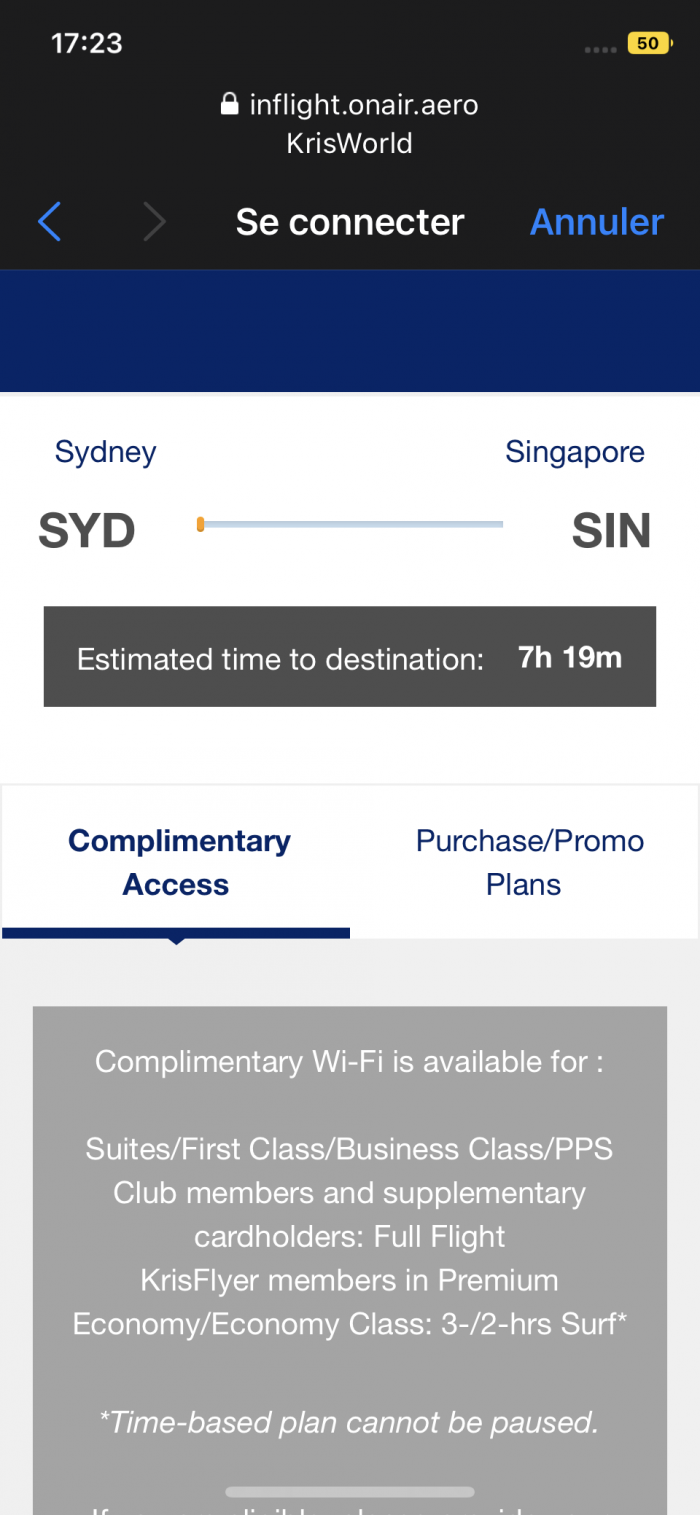Tap the signal dots in the status bar
700x1515 pixels.
click(x=600, y=48)
